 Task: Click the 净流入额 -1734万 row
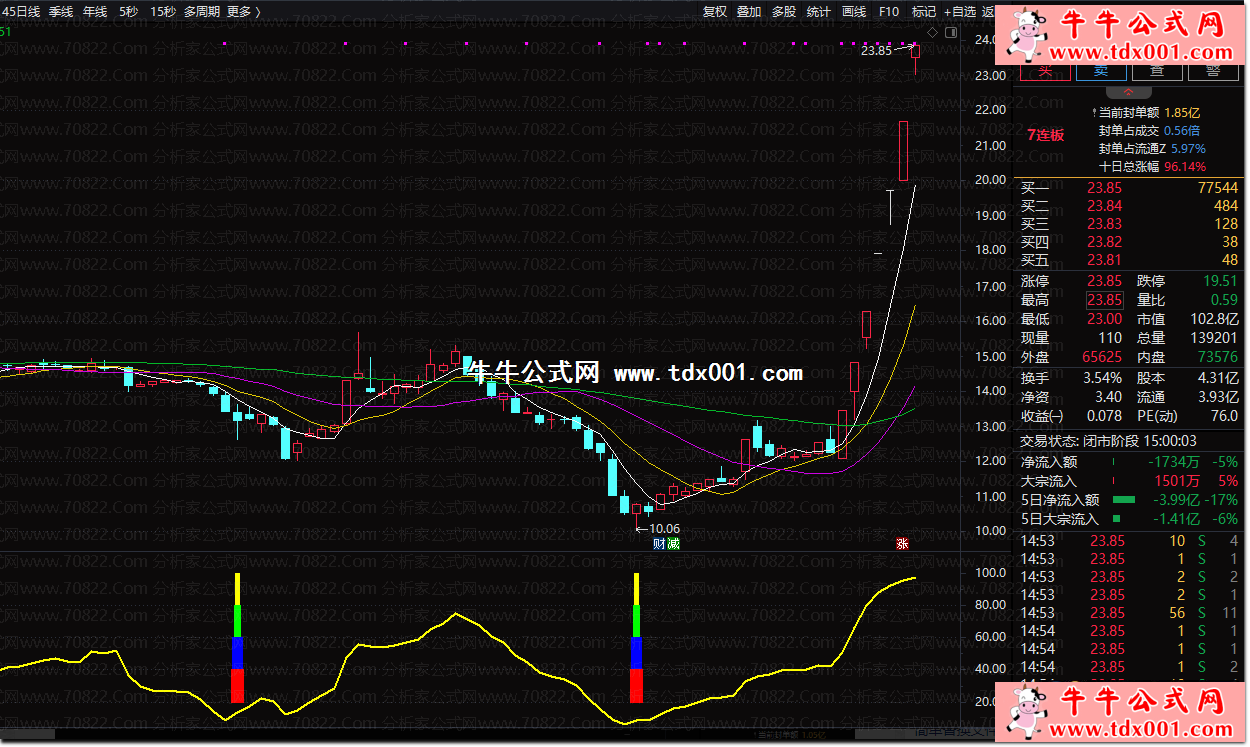coord(1129,462)
